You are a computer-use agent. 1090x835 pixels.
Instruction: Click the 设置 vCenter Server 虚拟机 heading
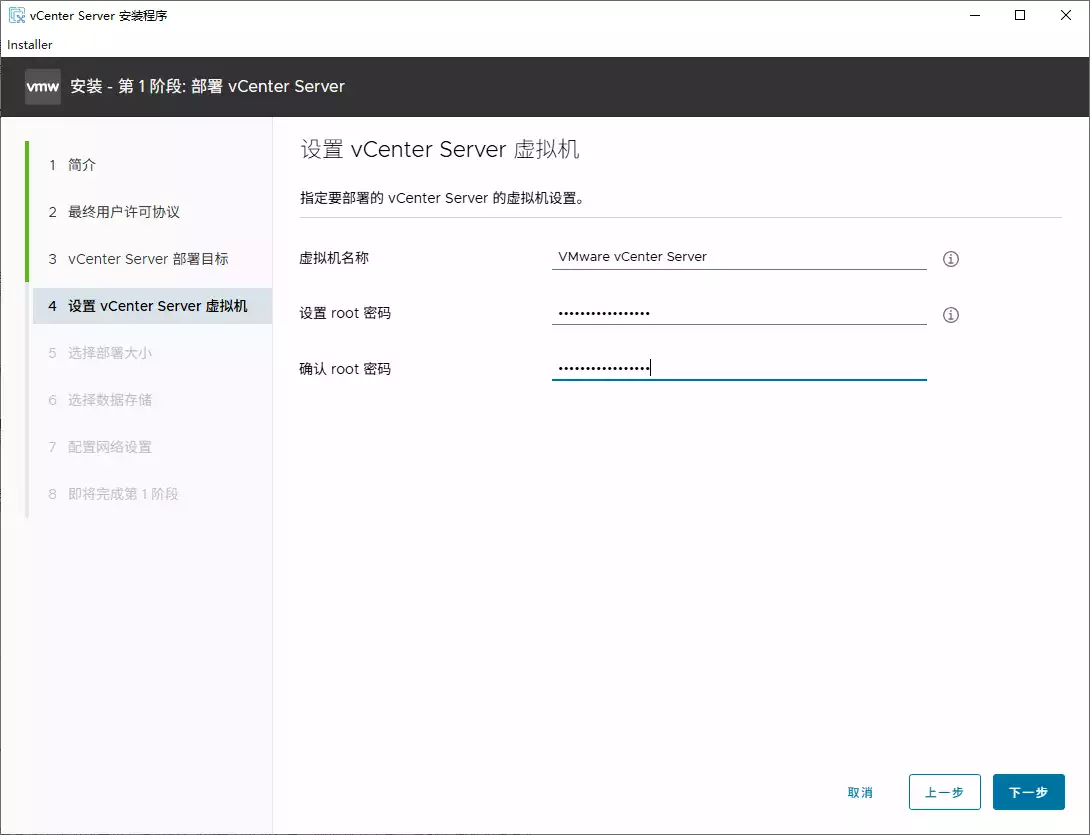pos(439,149)
